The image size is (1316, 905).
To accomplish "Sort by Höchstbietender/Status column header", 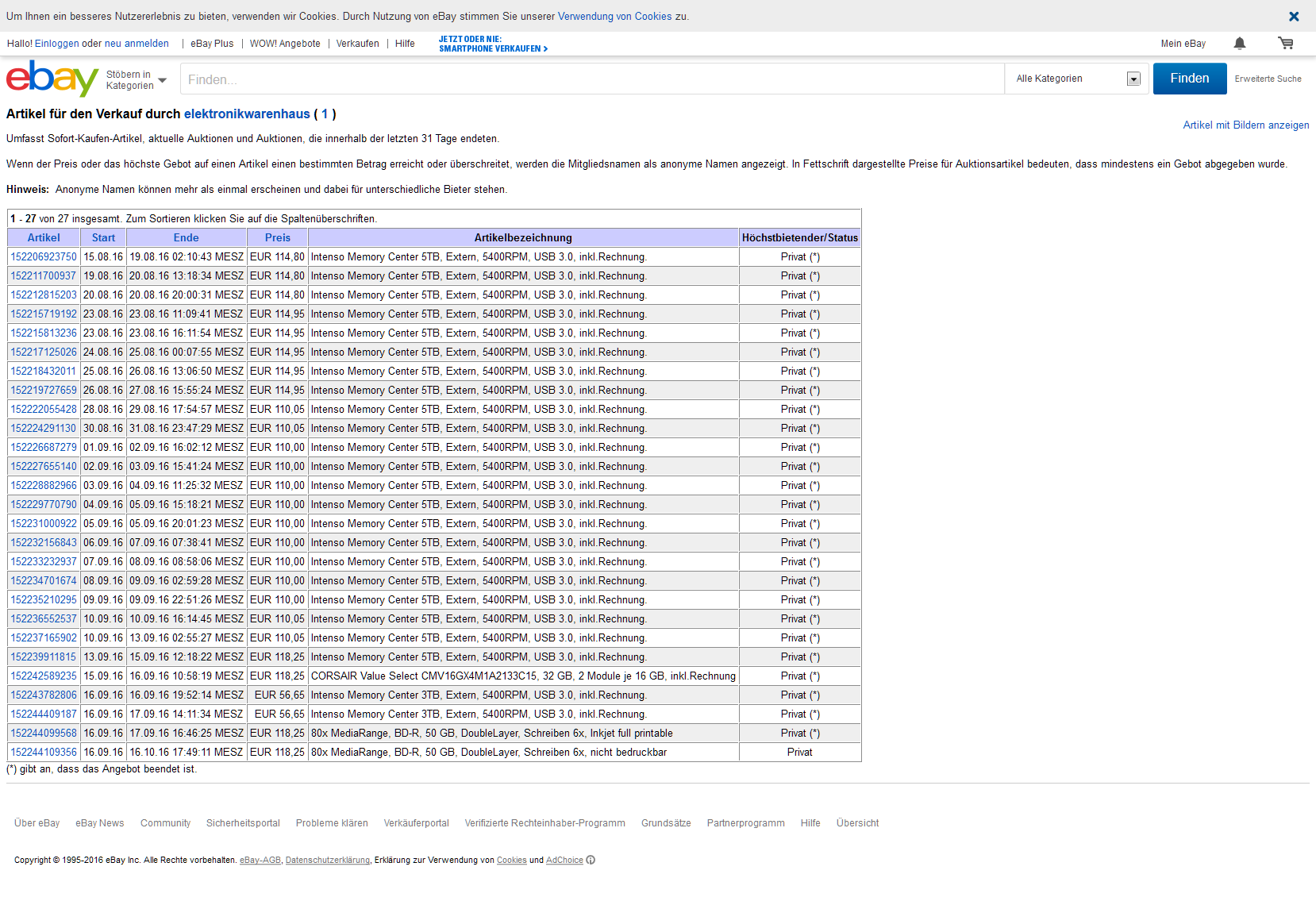I will 800,237.
